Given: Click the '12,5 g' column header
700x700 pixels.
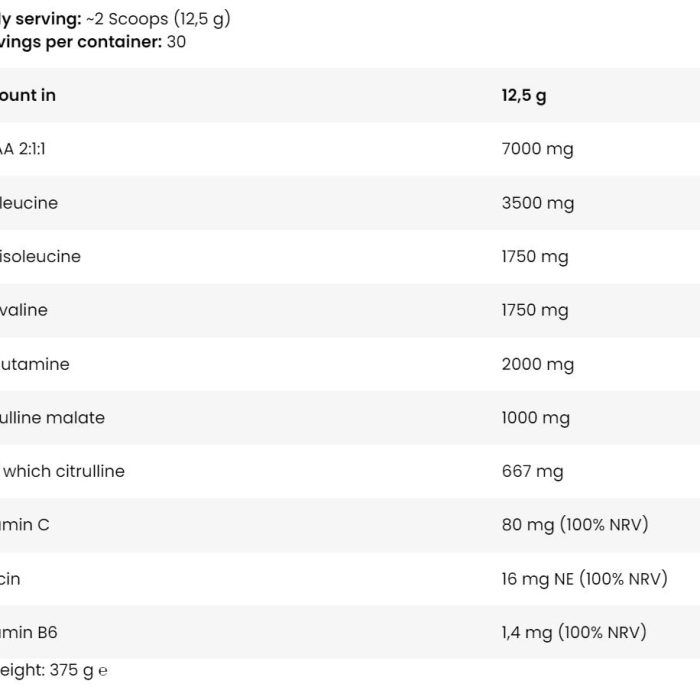Looking at the screenshot, I should 524,96.
